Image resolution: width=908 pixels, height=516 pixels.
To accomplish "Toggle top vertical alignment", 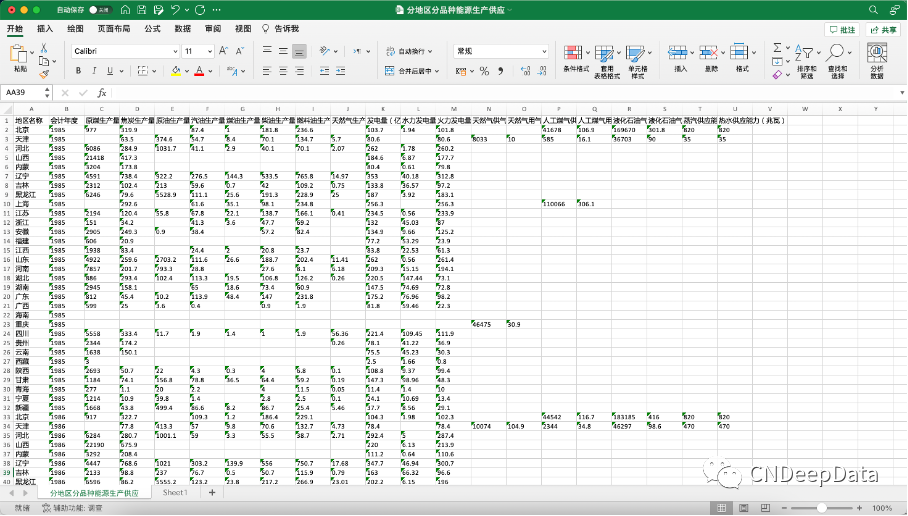I will 267,51.
